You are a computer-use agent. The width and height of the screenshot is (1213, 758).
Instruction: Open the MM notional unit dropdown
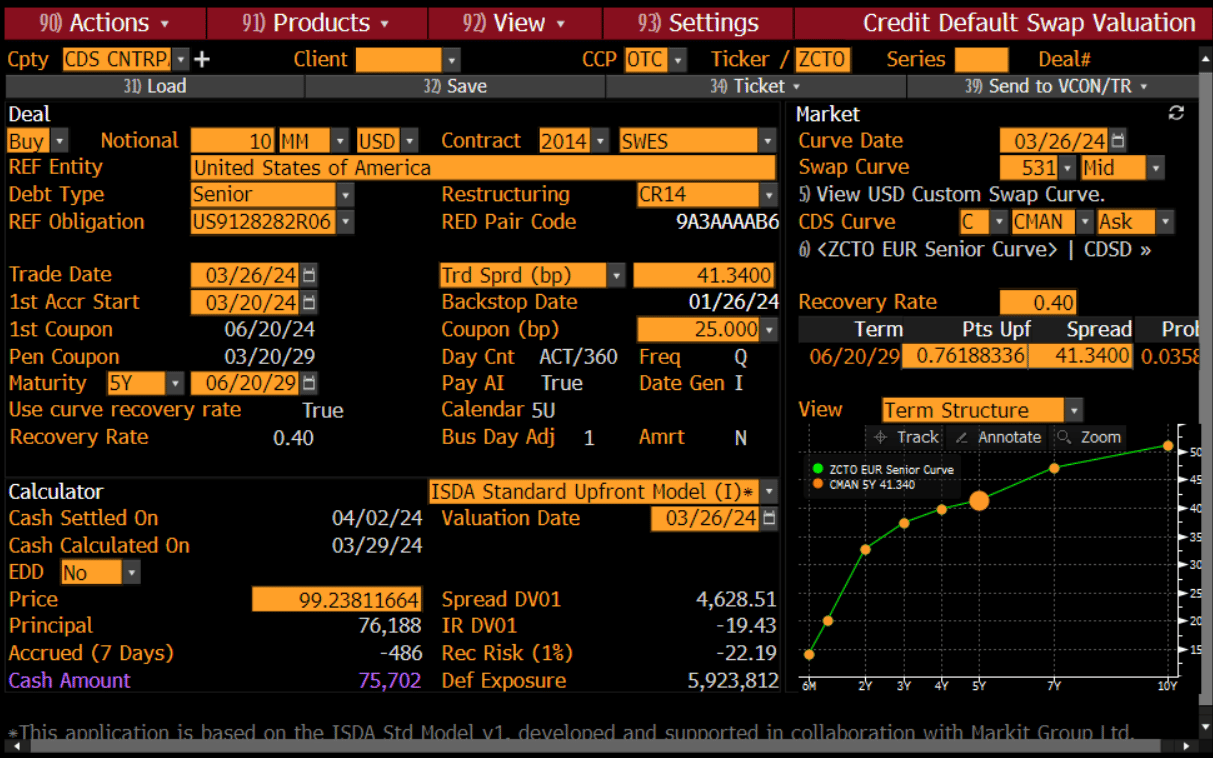click(340, 141)
